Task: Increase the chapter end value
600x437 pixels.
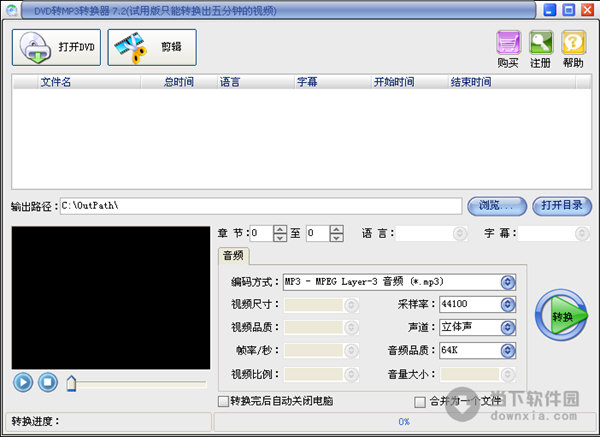Action: [x=336, y=230]
